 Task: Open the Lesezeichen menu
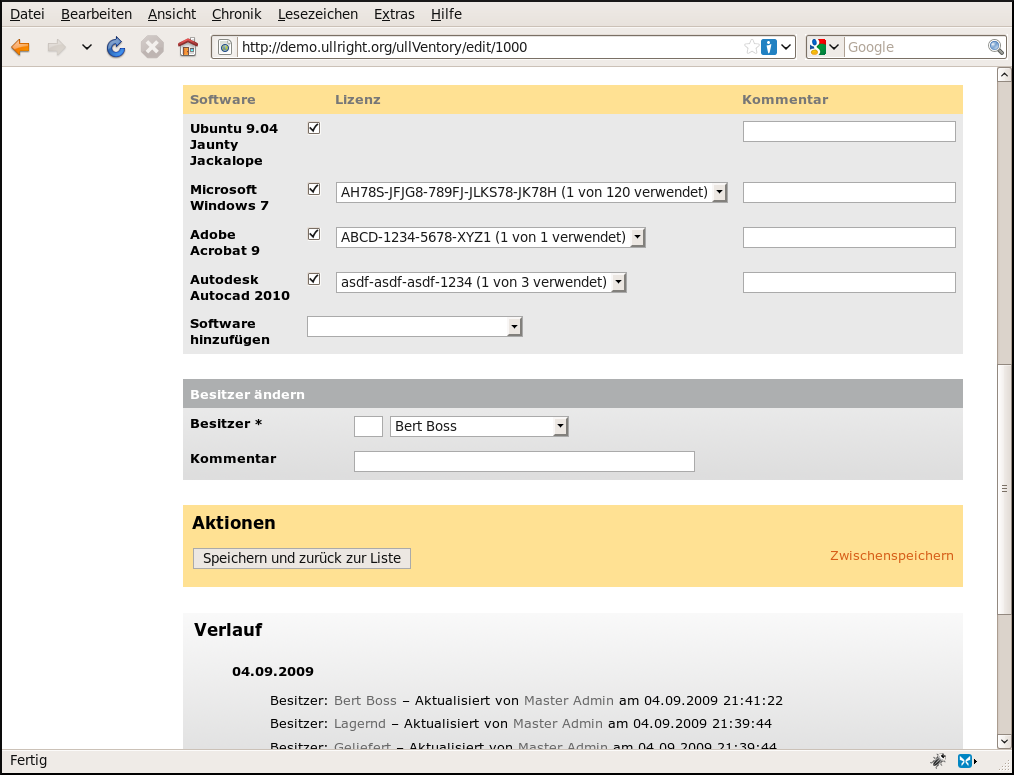coord(318,14)
